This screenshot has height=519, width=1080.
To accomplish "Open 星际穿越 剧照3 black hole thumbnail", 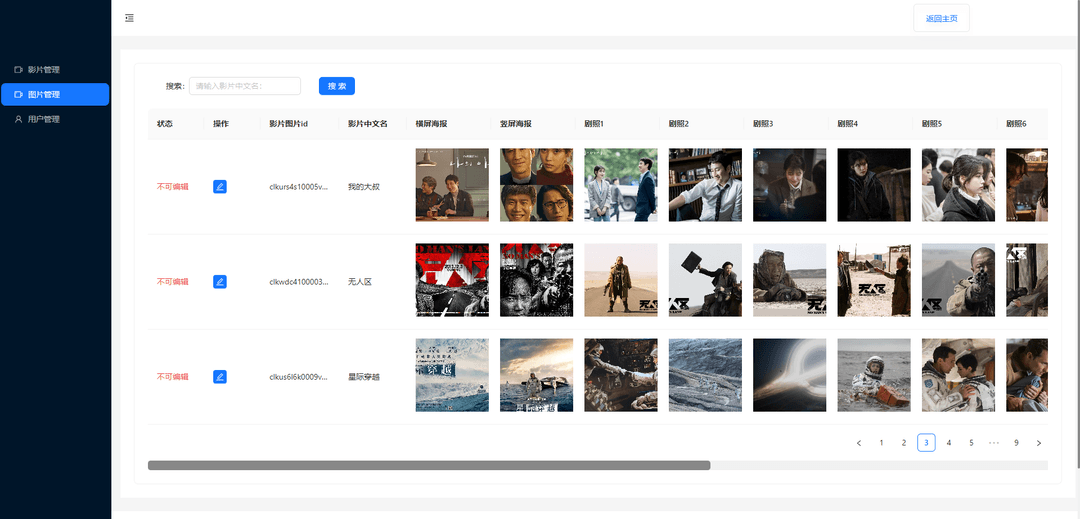I will tap(789, 375).
